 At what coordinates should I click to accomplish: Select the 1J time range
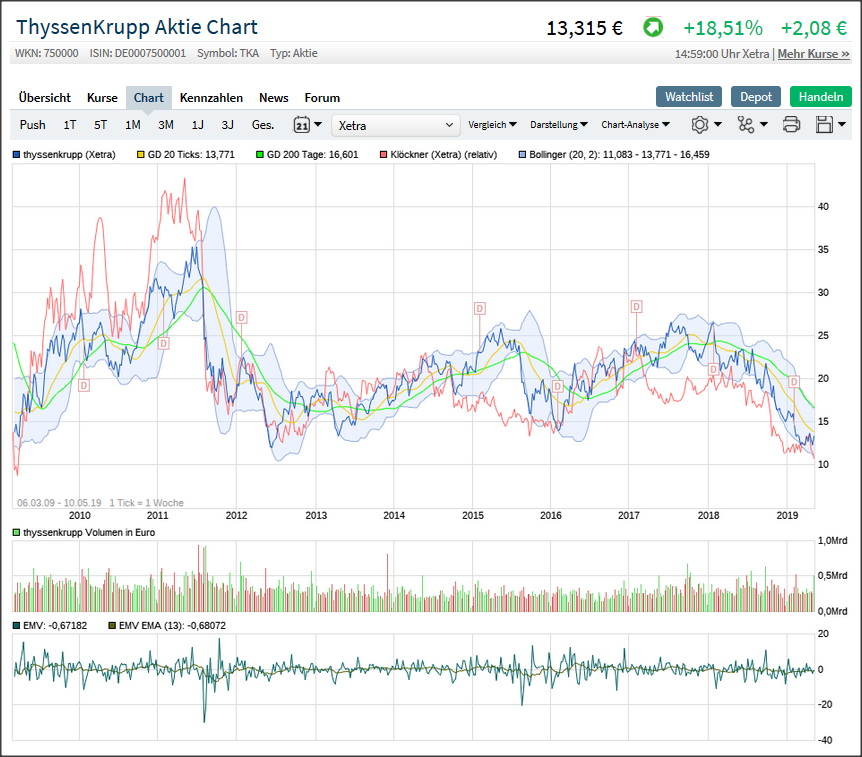198,125
